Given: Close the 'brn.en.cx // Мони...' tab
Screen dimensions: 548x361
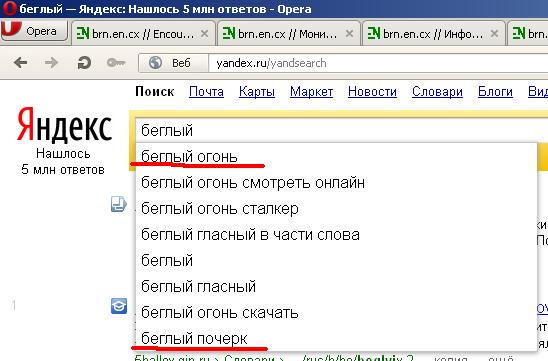Looking at the screenshot, I should click(x=349, y=34).
